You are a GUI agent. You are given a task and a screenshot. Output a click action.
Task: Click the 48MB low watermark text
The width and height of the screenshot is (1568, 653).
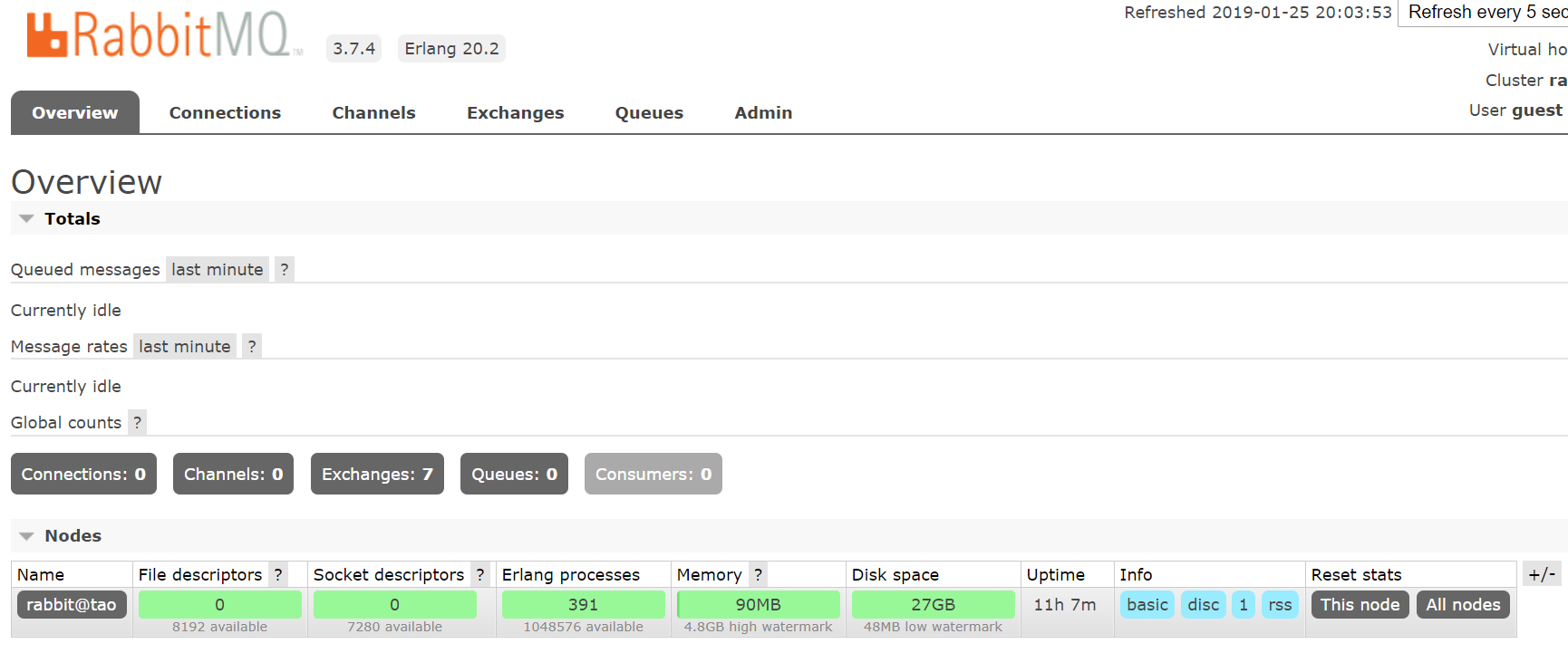[x=933, y=627]
